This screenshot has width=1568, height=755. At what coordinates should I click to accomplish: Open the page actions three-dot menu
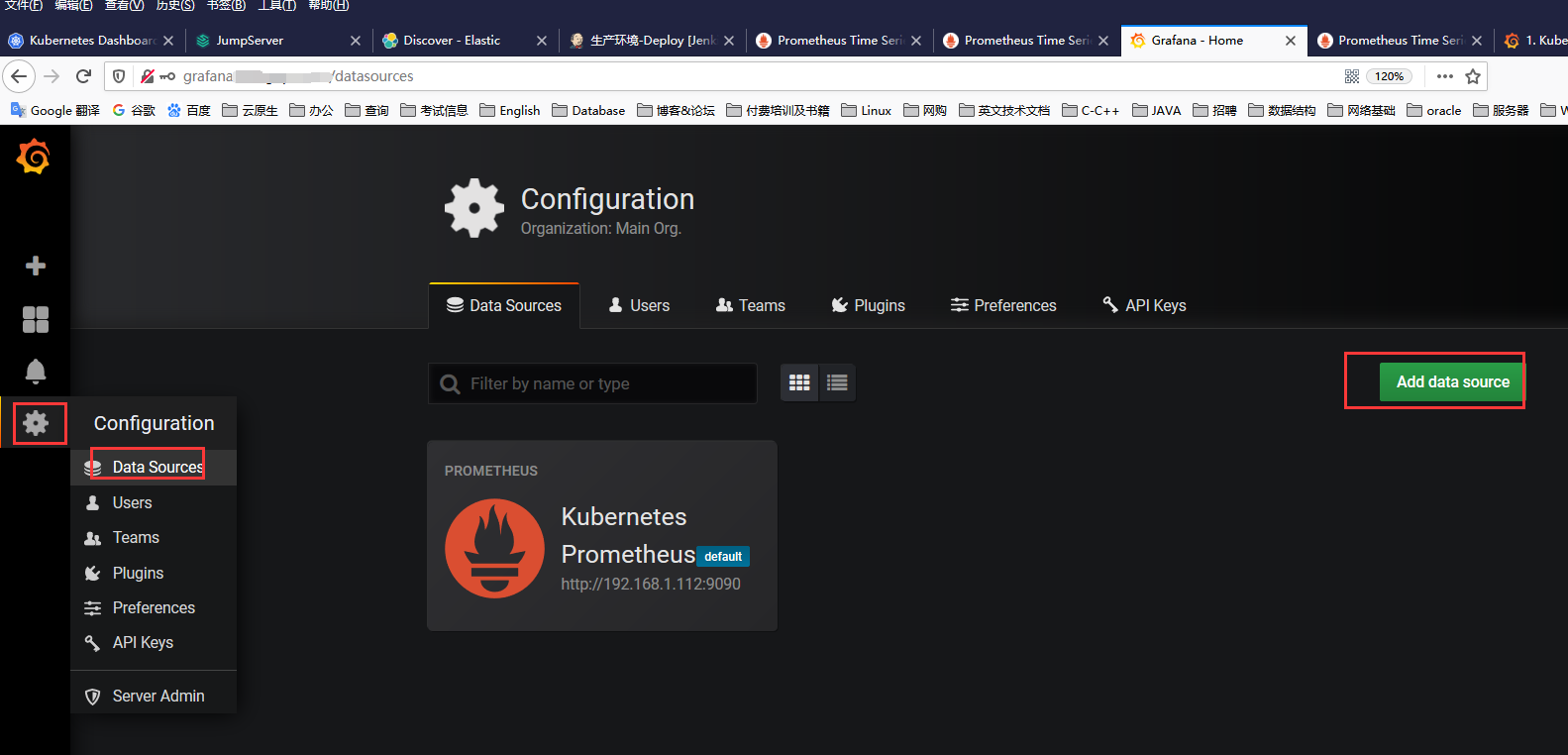point(1445,76)
